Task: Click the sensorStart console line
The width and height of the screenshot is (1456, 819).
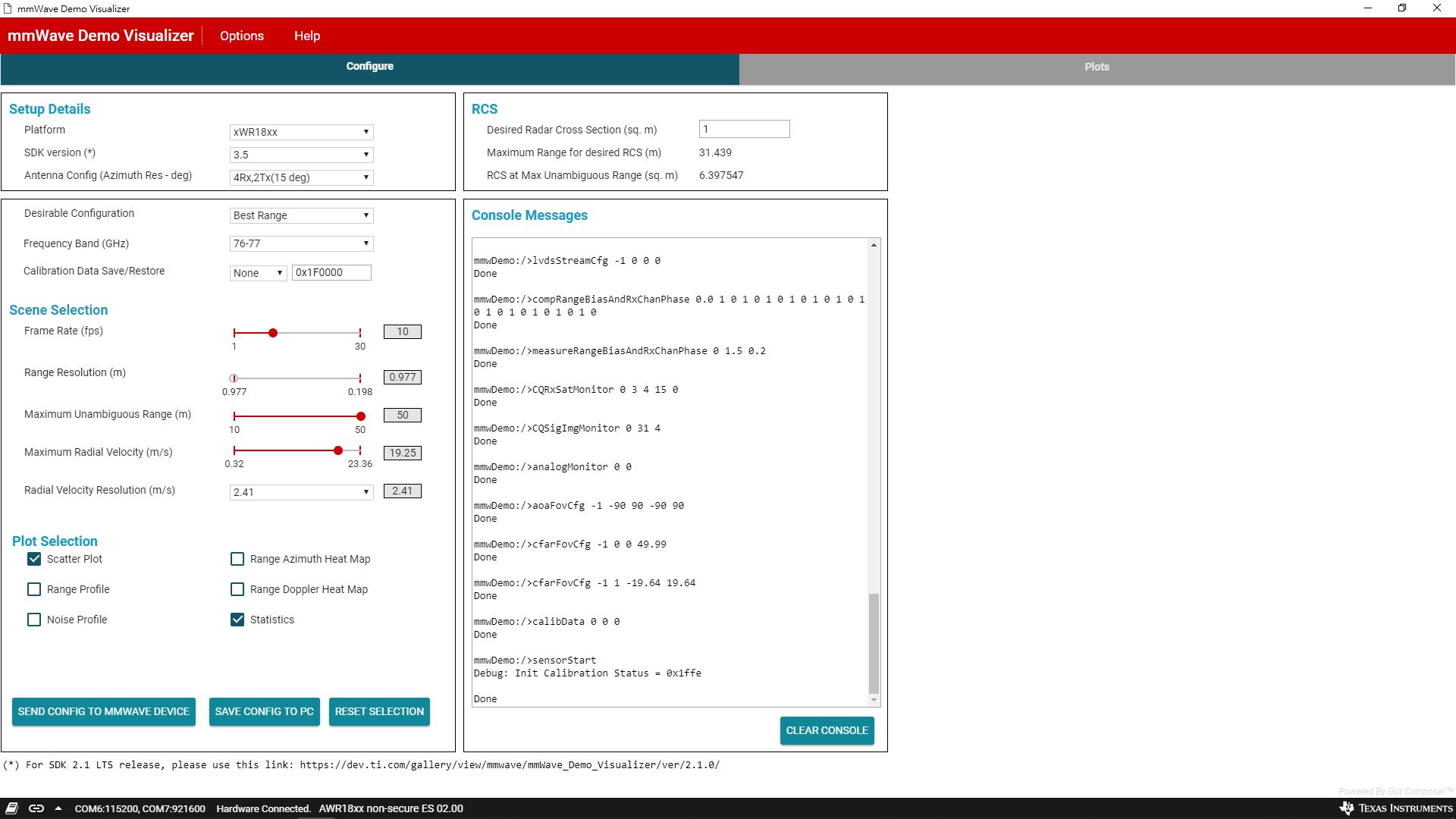Action: tap(535, 661)
